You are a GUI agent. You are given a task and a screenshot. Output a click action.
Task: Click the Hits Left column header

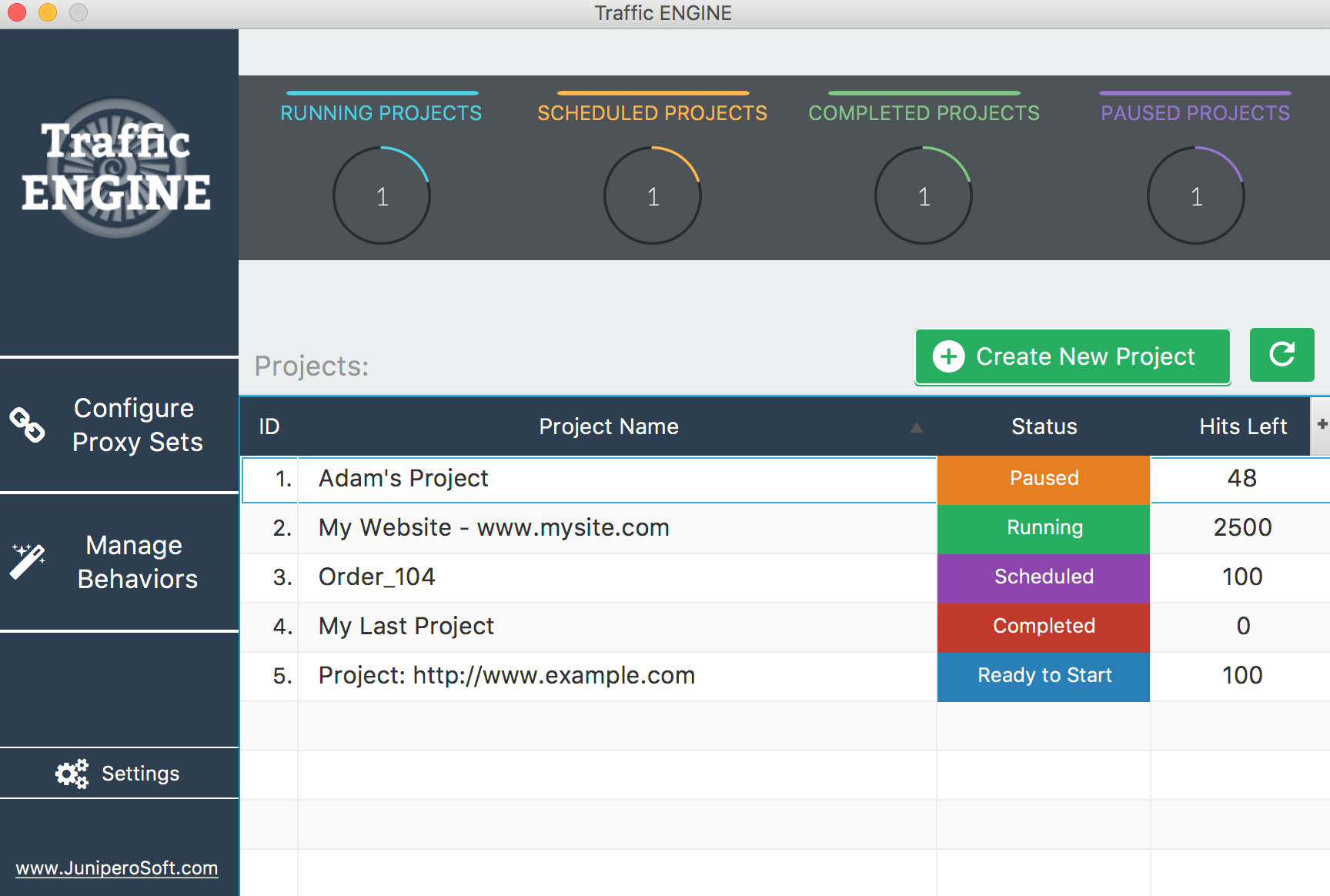click(1242, 426)
